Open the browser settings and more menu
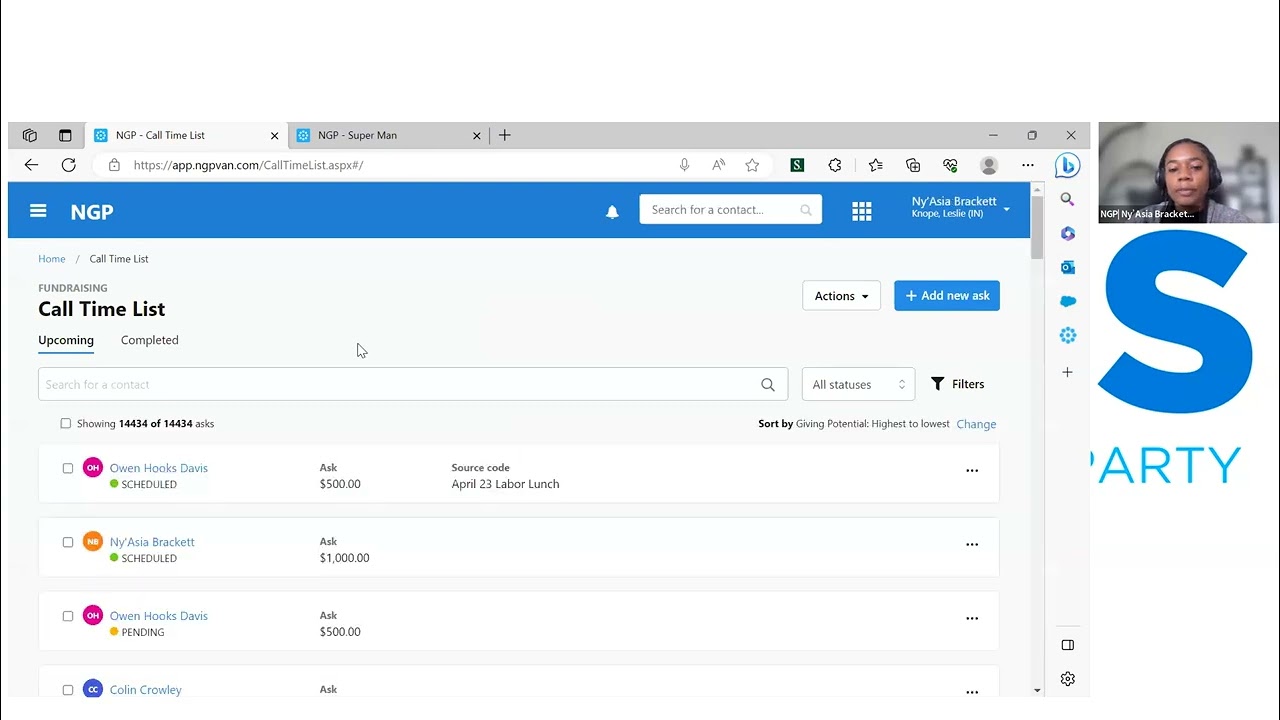The height and width of the screenshot is (720, 1280). (1028, 165)
